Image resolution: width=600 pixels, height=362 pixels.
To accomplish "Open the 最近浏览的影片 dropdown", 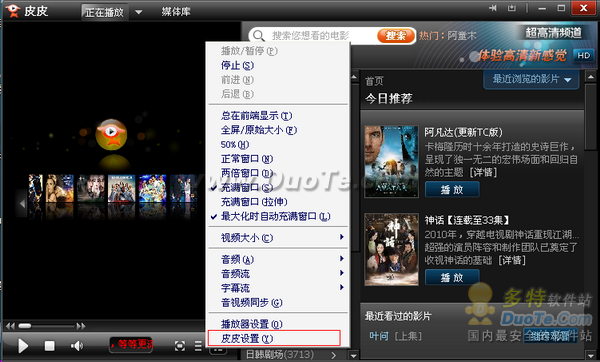I will [x=531, y=80].
